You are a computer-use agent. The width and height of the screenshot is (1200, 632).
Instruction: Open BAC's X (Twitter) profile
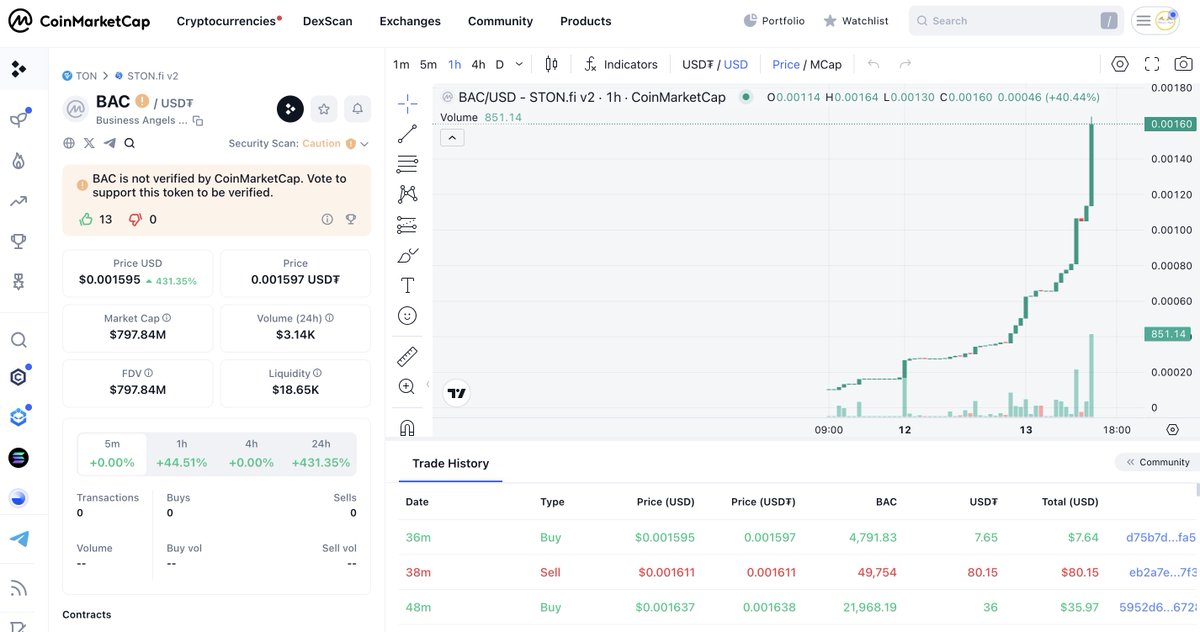click(89, 143)
